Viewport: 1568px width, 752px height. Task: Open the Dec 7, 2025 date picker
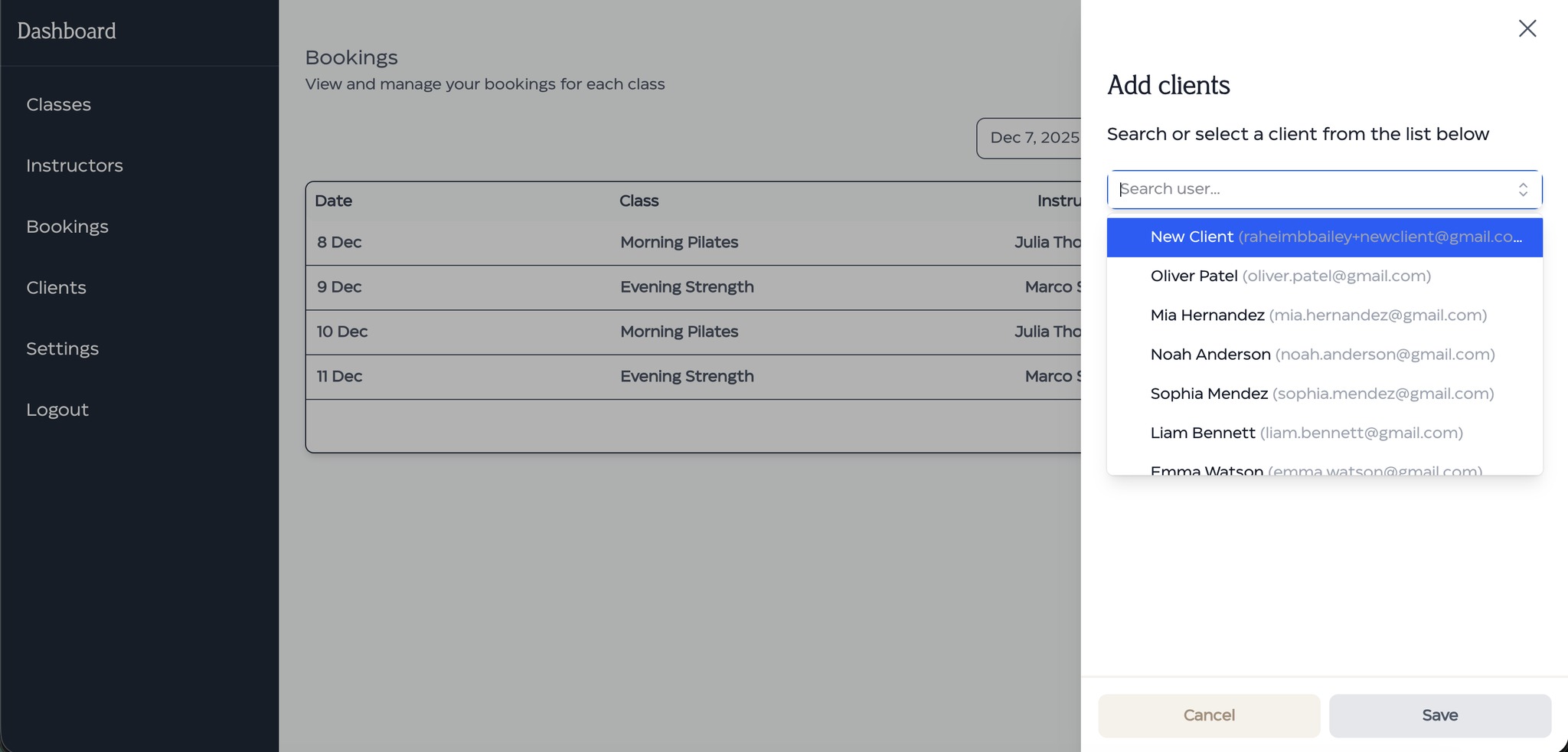[x=1030, y=138]
